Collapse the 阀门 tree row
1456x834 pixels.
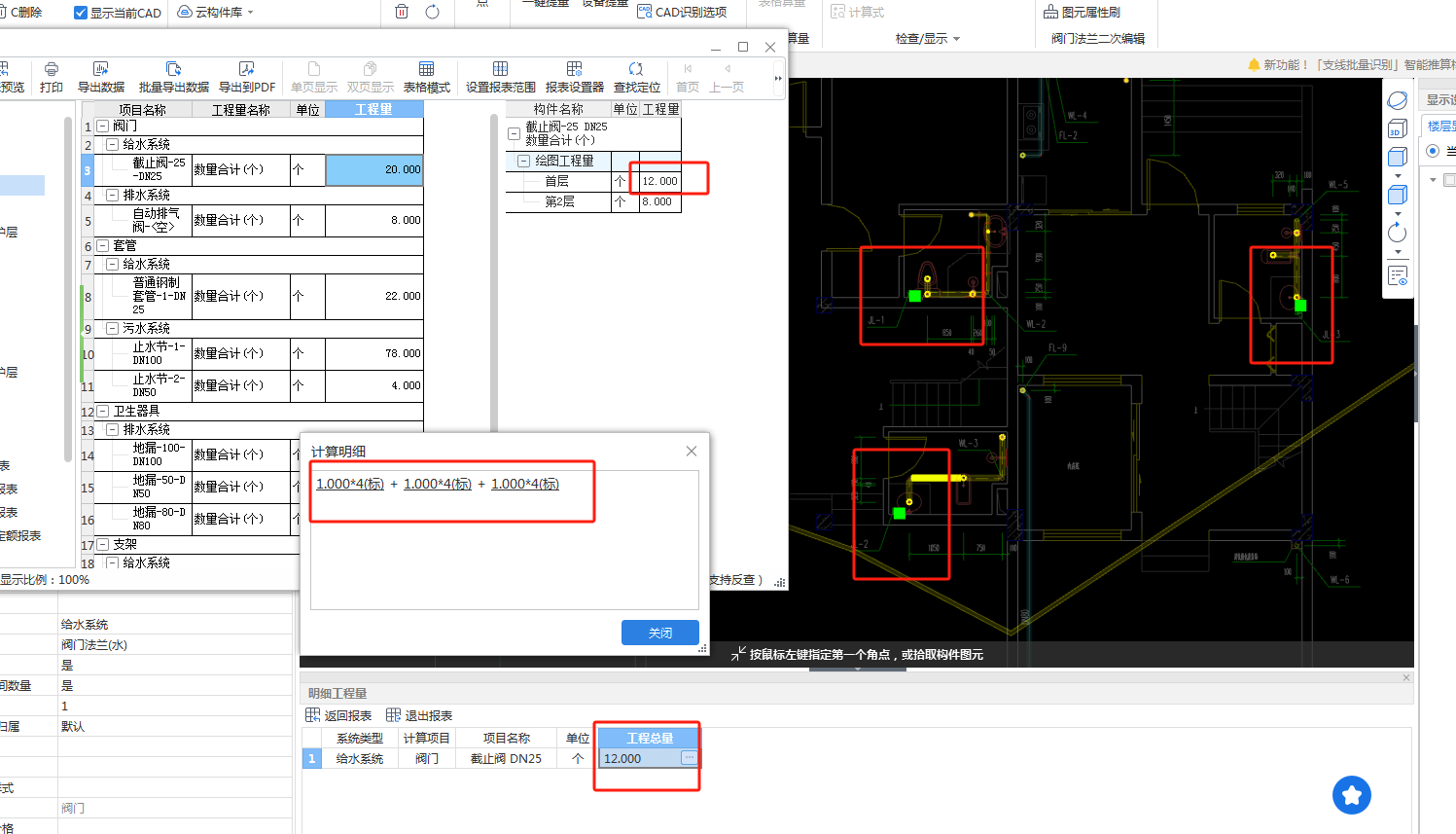point(102,127)
